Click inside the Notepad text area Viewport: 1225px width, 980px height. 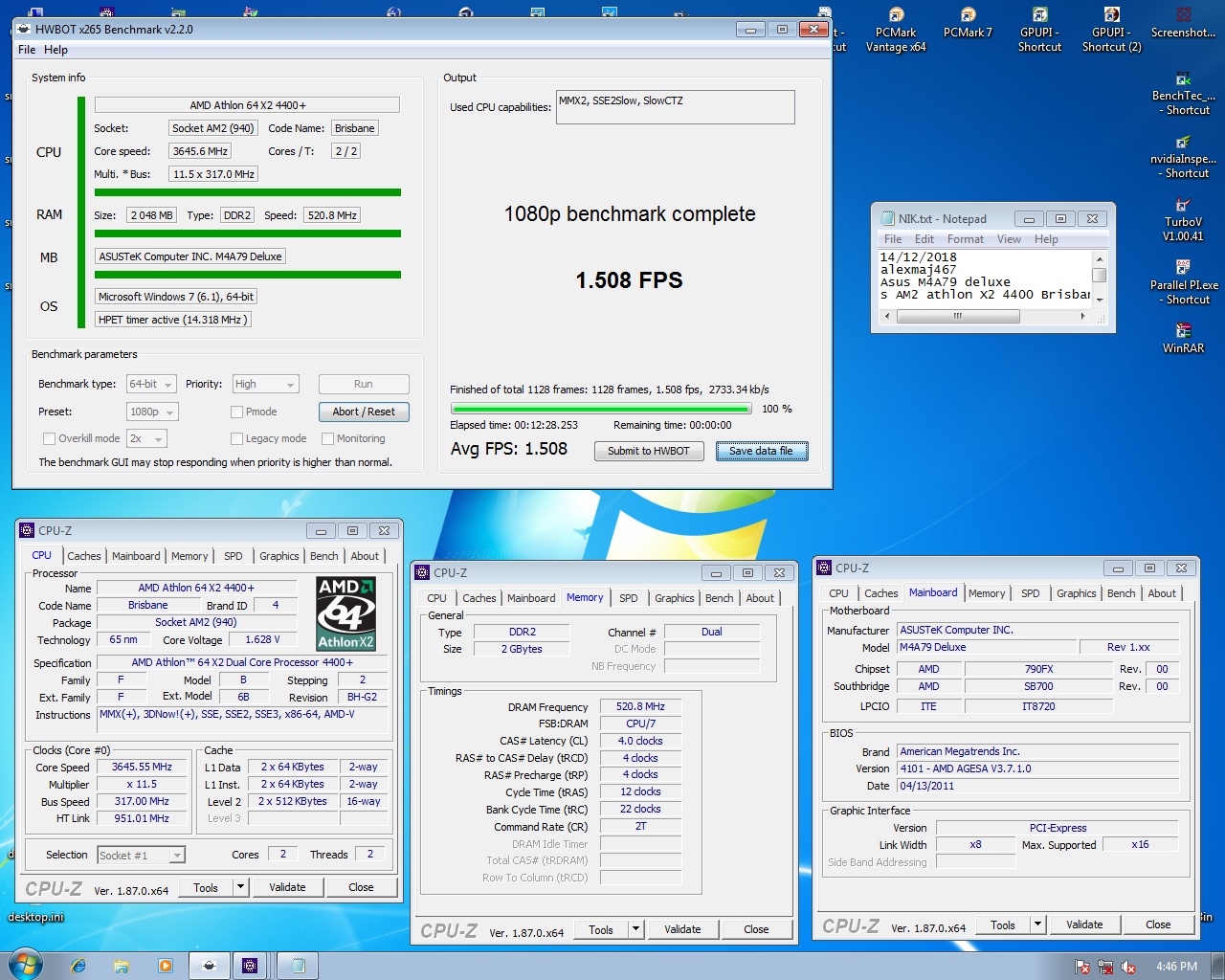(x=985, y=278)
